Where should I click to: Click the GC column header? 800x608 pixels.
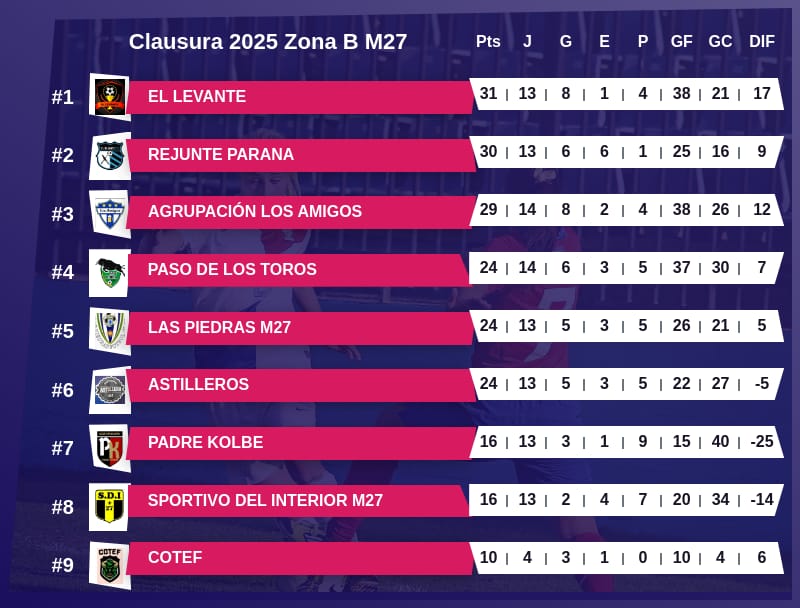720,42
